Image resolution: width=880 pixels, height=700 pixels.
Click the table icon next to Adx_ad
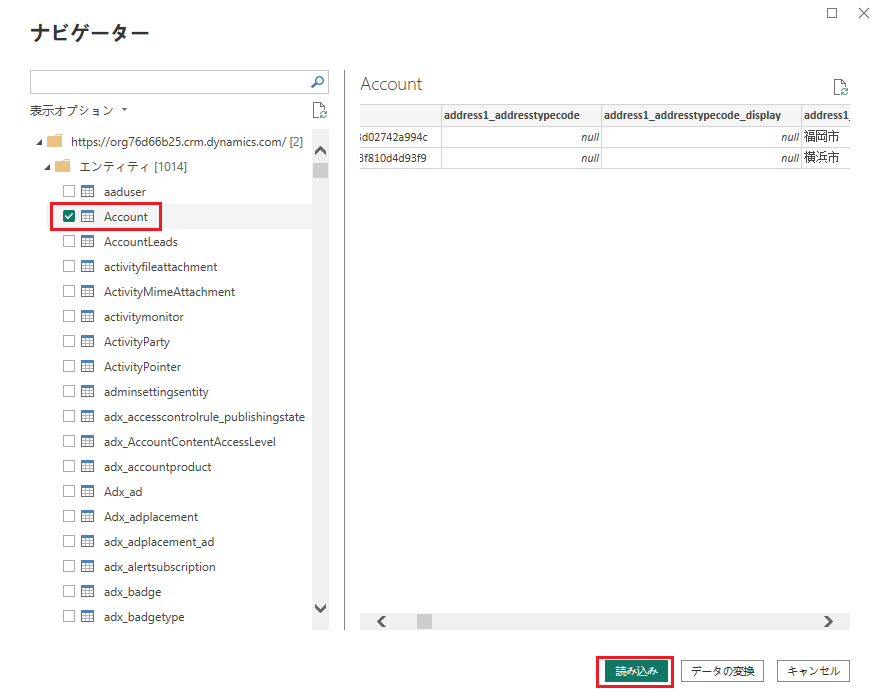coord(87,492)
